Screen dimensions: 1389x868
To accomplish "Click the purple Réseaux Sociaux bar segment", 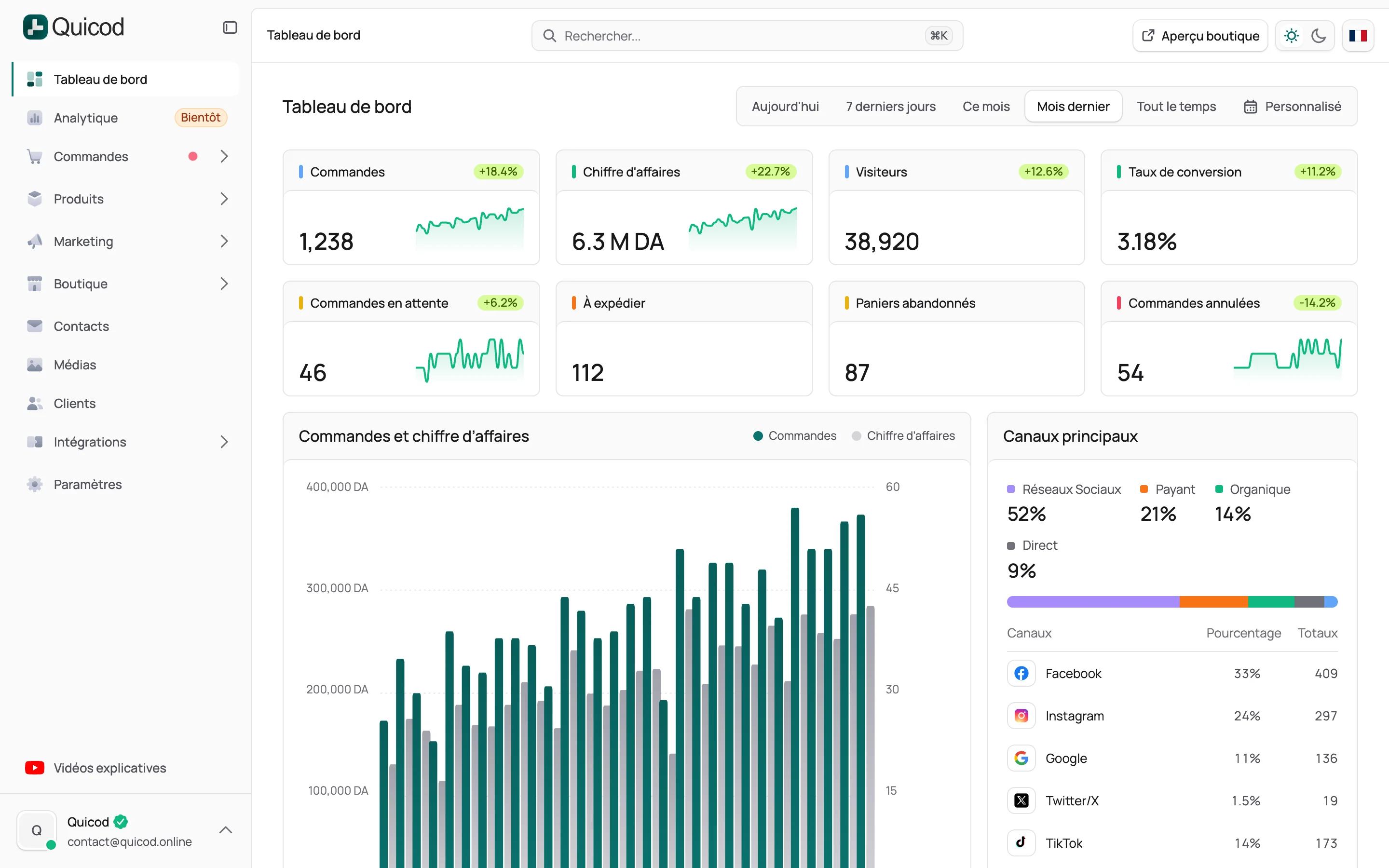I will pyautogui.click(x=1093, y=602).
